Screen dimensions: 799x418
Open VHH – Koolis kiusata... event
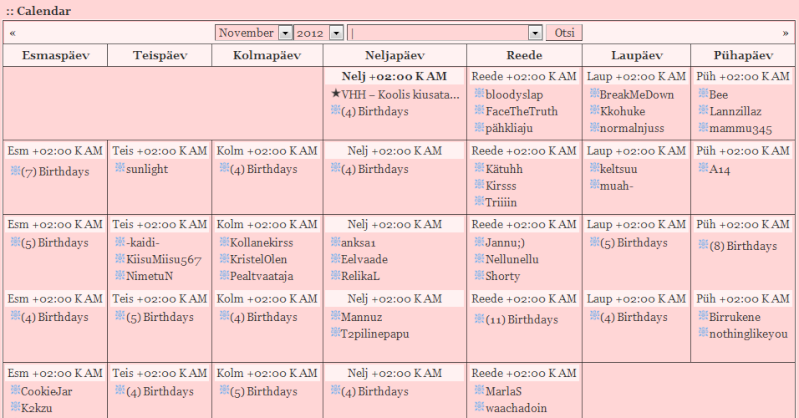(400, 95)
